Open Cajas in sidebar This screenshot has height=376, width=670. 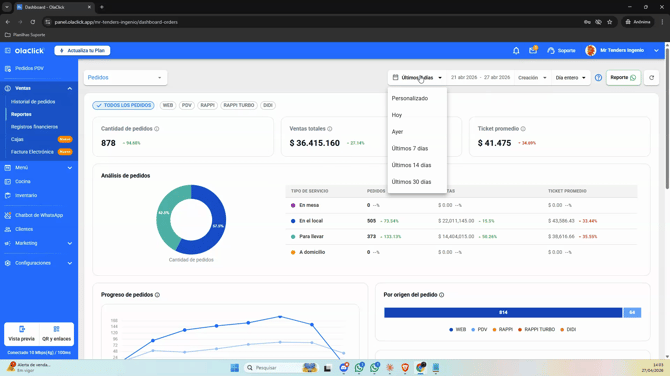(x=17, y=139)
